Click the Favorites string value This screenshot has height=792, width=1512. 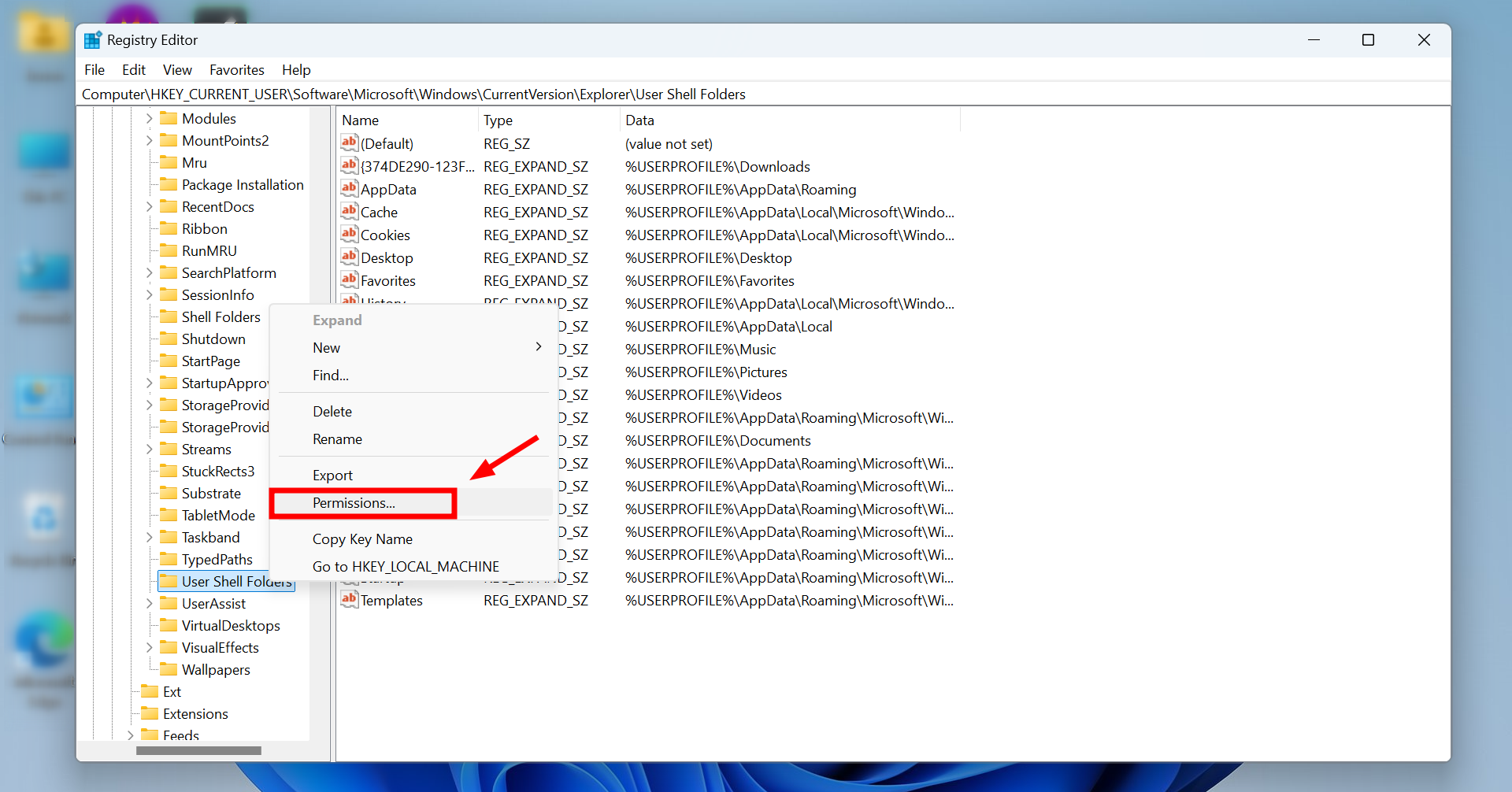387,280
